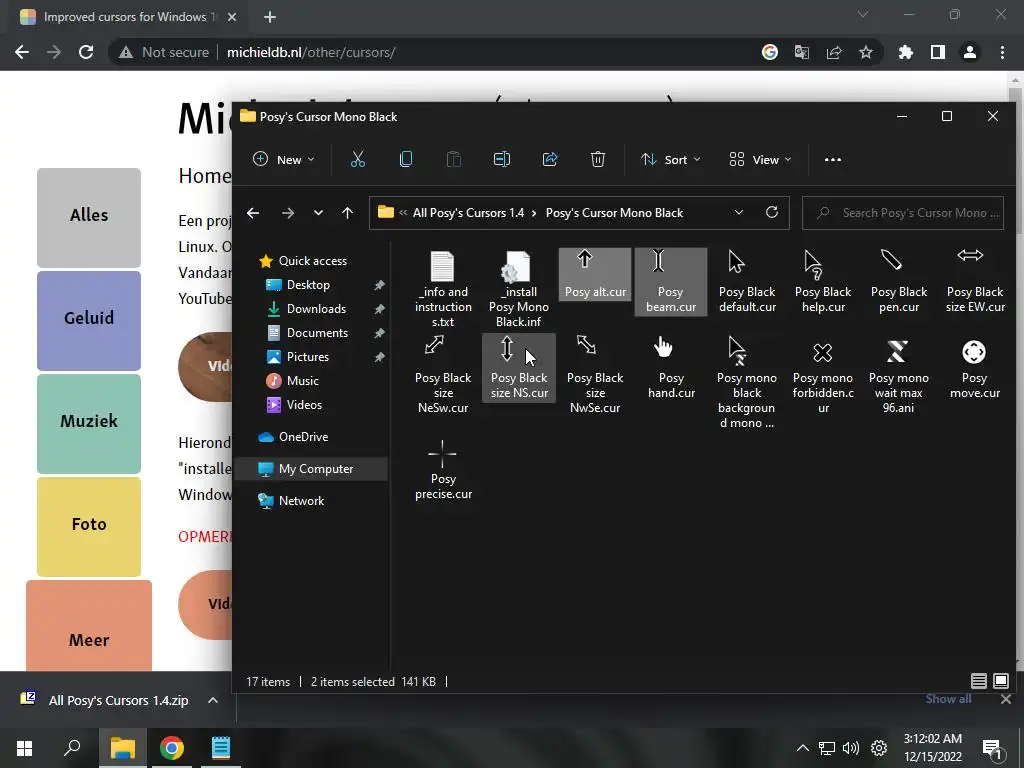Bookmark this page with star icon
1024x768 pixels.
[865, 52]
